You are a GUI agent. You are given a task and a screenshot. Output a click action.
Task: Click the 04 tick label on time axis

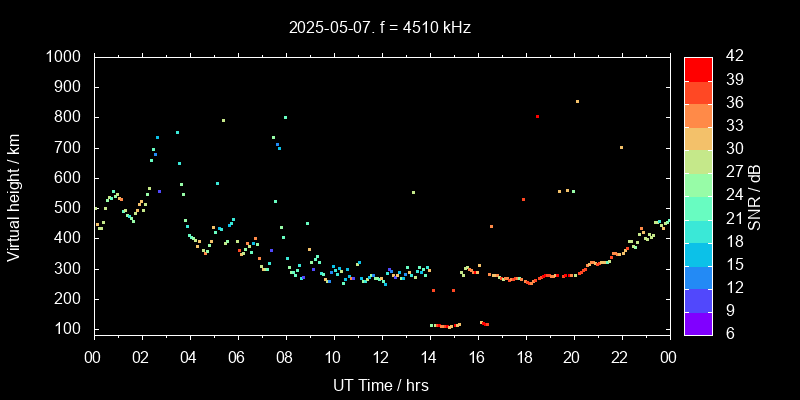189,357
